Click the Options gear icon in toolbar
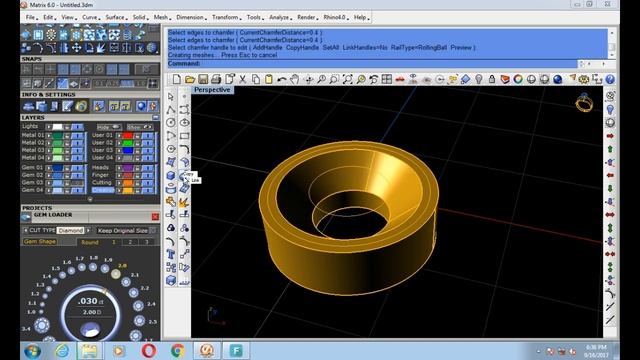The width and height of the screenshot is (640, 360). tap(584, 79)
